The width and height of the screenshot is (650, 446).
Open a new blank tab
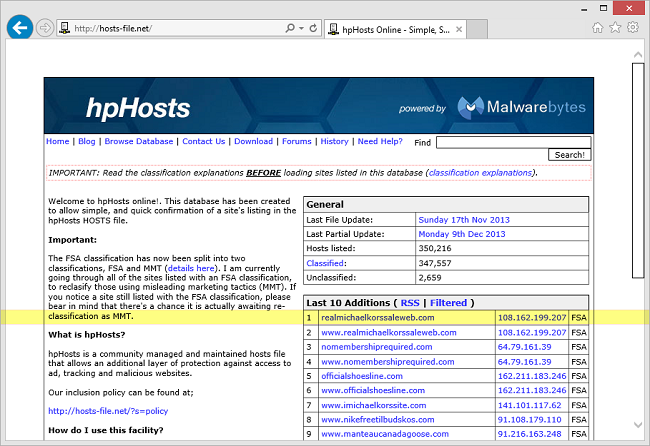click(x=477, y=29)
